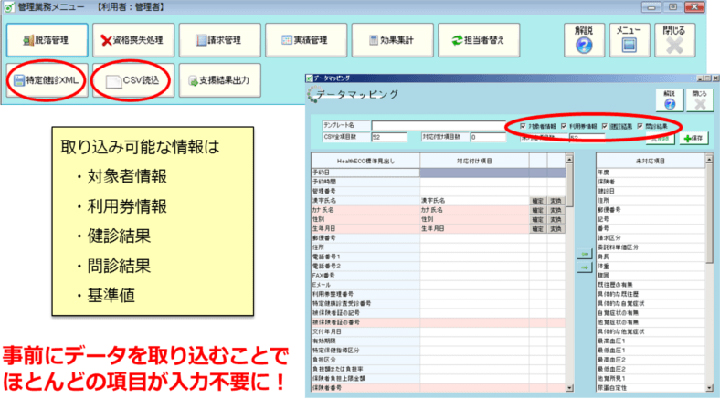Click 変換 in the 生年月日 row

pos(556,229)
